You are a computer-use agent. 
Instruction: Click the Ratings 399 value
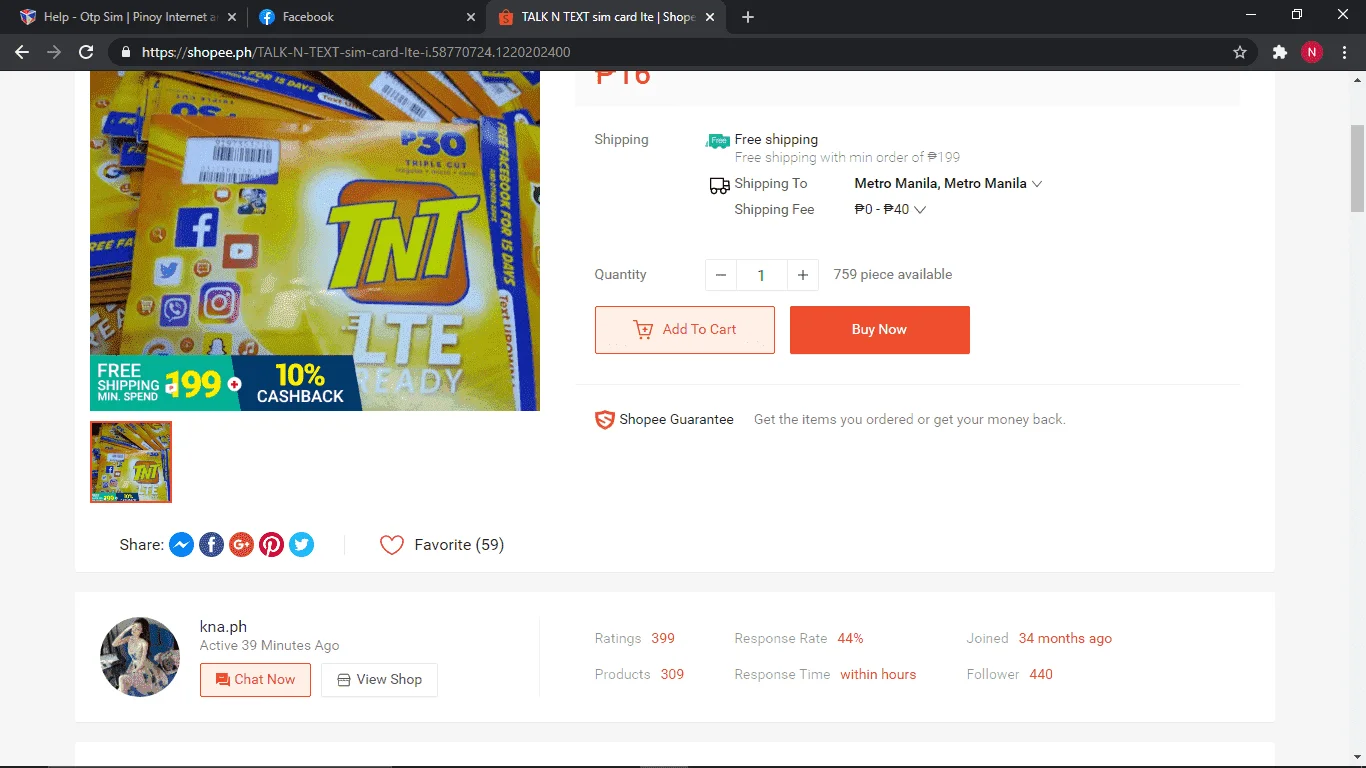pyautogui.click(x=663, y=639)
